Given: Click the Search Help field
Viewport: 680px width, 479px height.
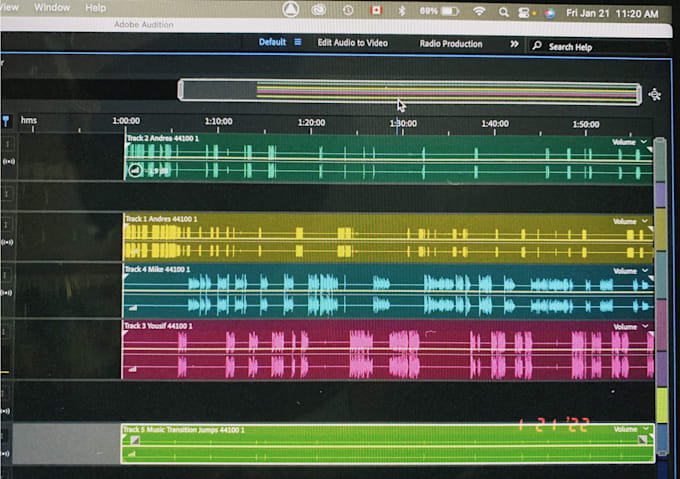Looking at the screenshot, I should pyautogui.click(x=598, y=47).
